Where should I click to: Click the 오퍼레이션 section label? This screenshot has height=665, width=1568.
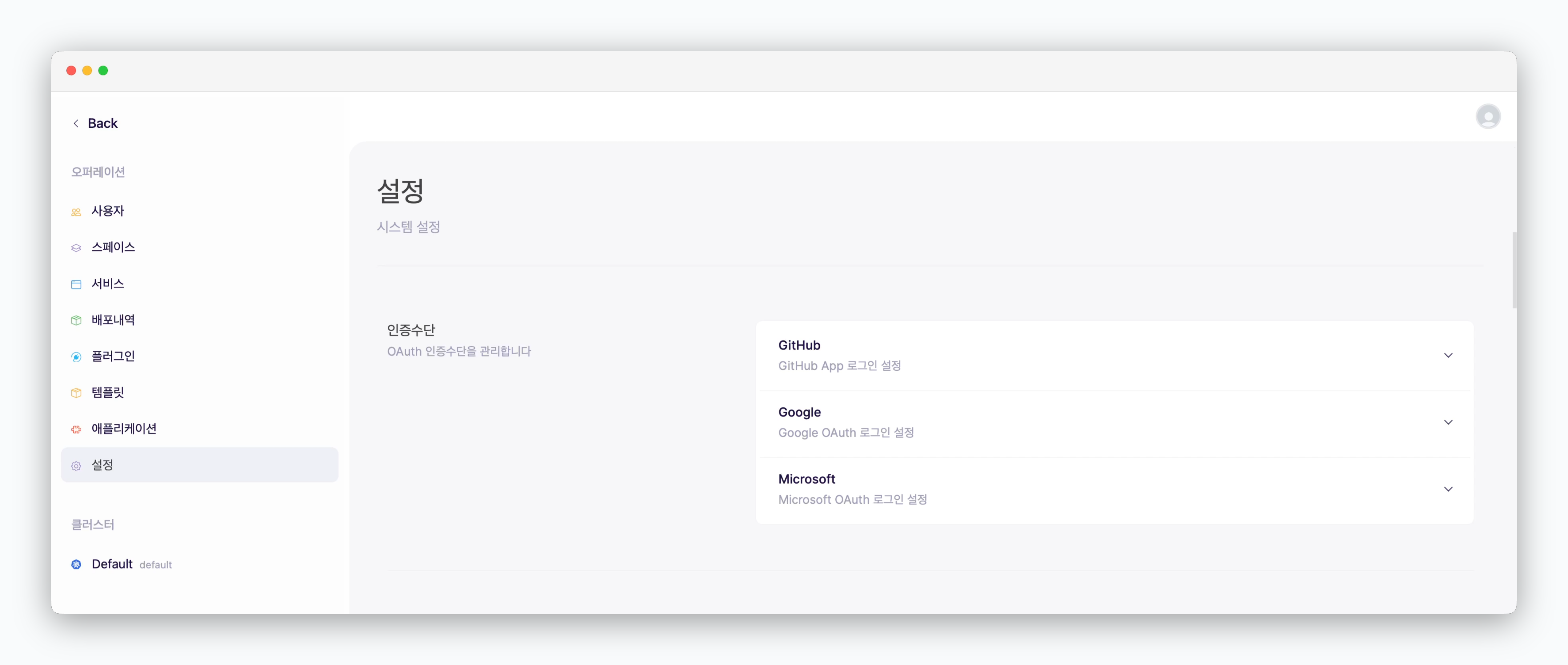coord(98,172)
